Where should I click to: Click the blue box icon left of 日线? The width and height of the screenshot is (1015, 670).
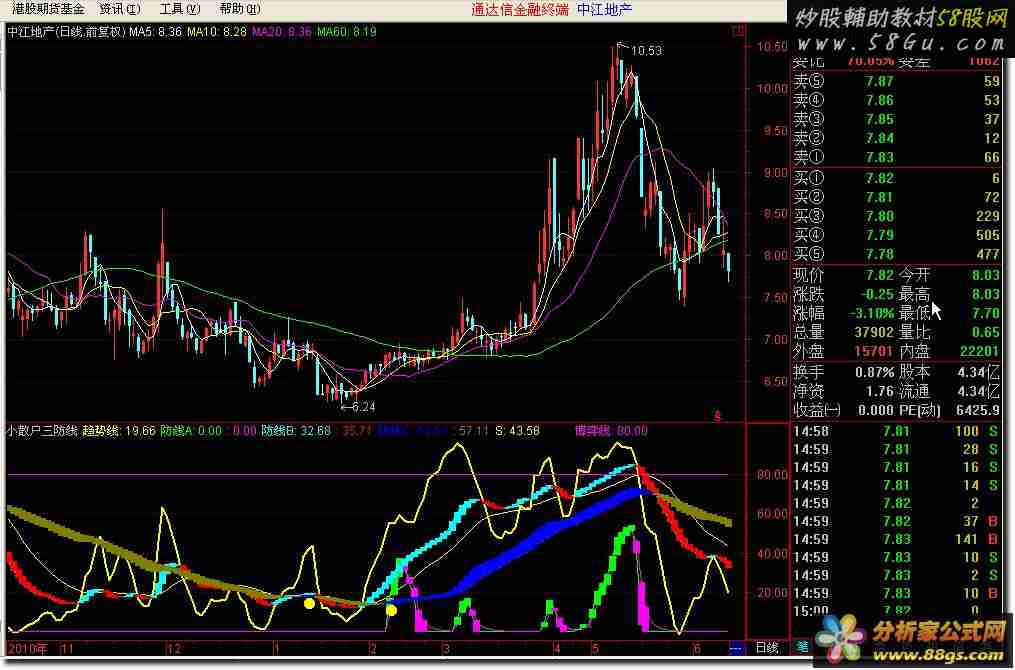(737, 648)
